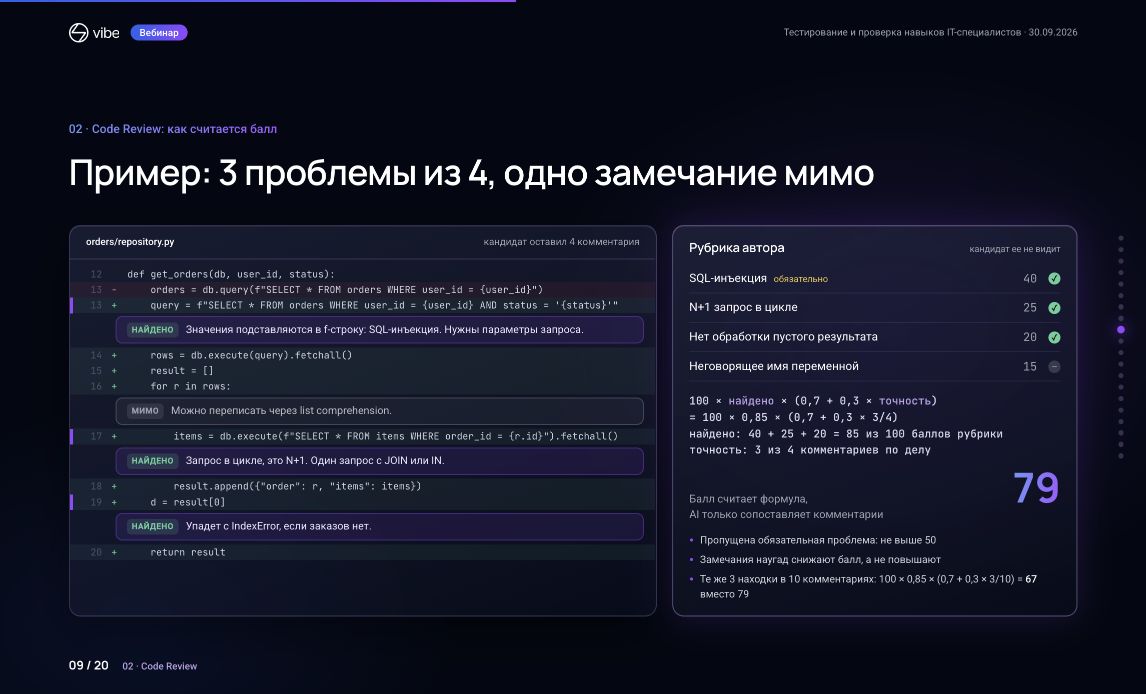Open comment 'Запрос в цикле, это N+1'
1146x694 pixels.
tap(379, 460)
